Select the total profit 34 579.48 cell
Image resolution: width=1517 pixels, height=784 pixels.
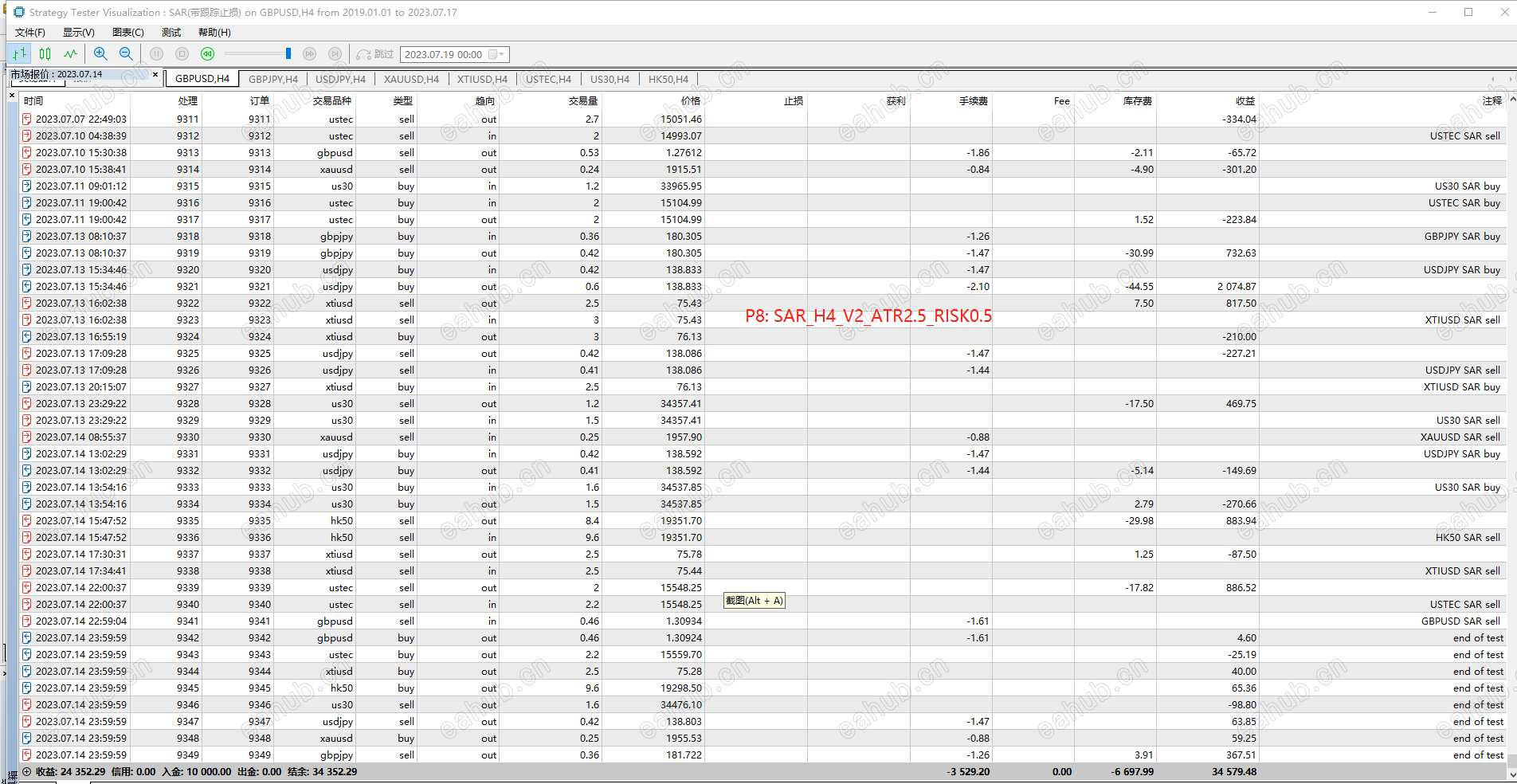click(x=1234, y=772)
